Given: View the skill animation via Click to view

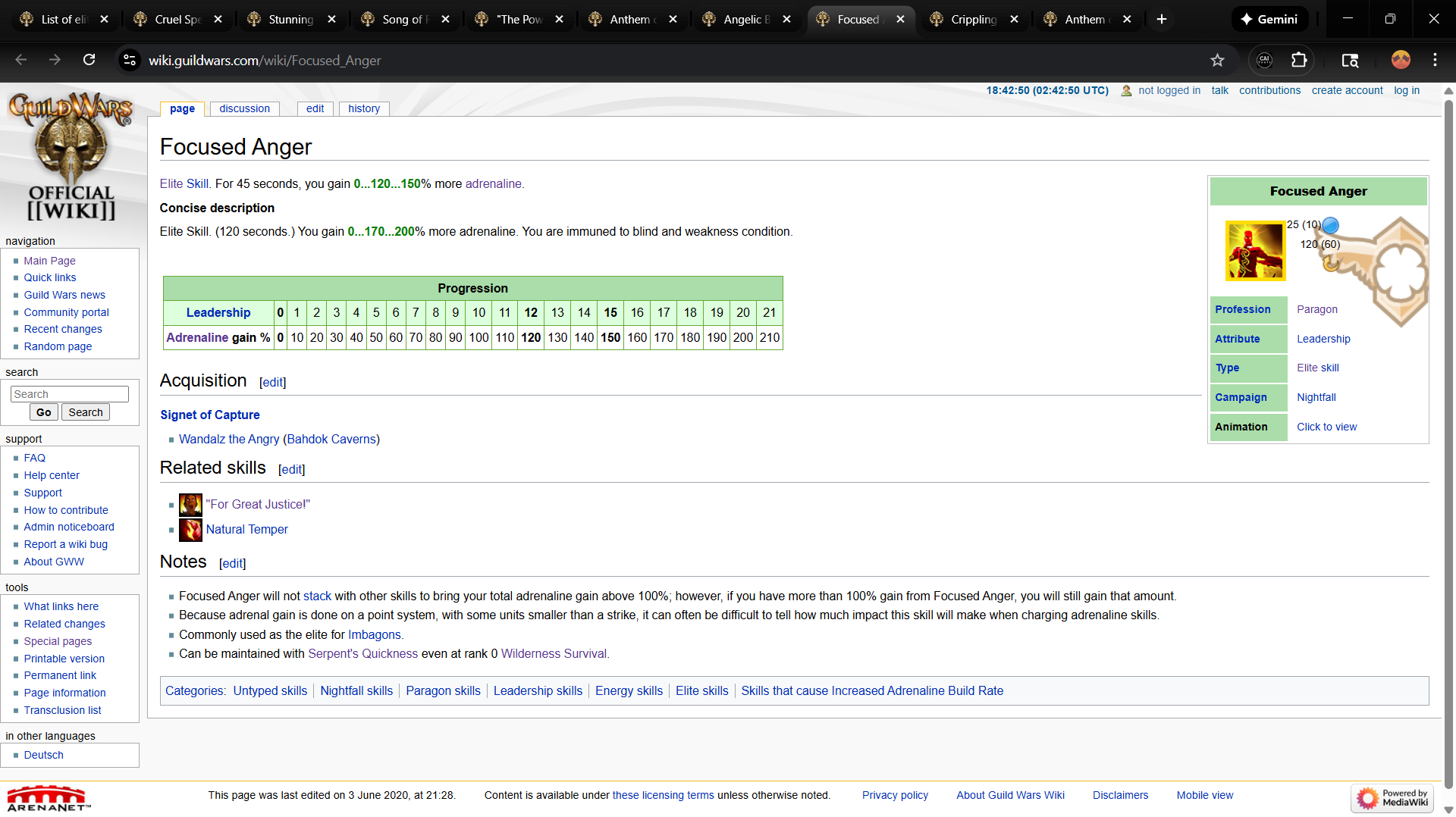Looking at the screenshot, I should point(1326,427).
